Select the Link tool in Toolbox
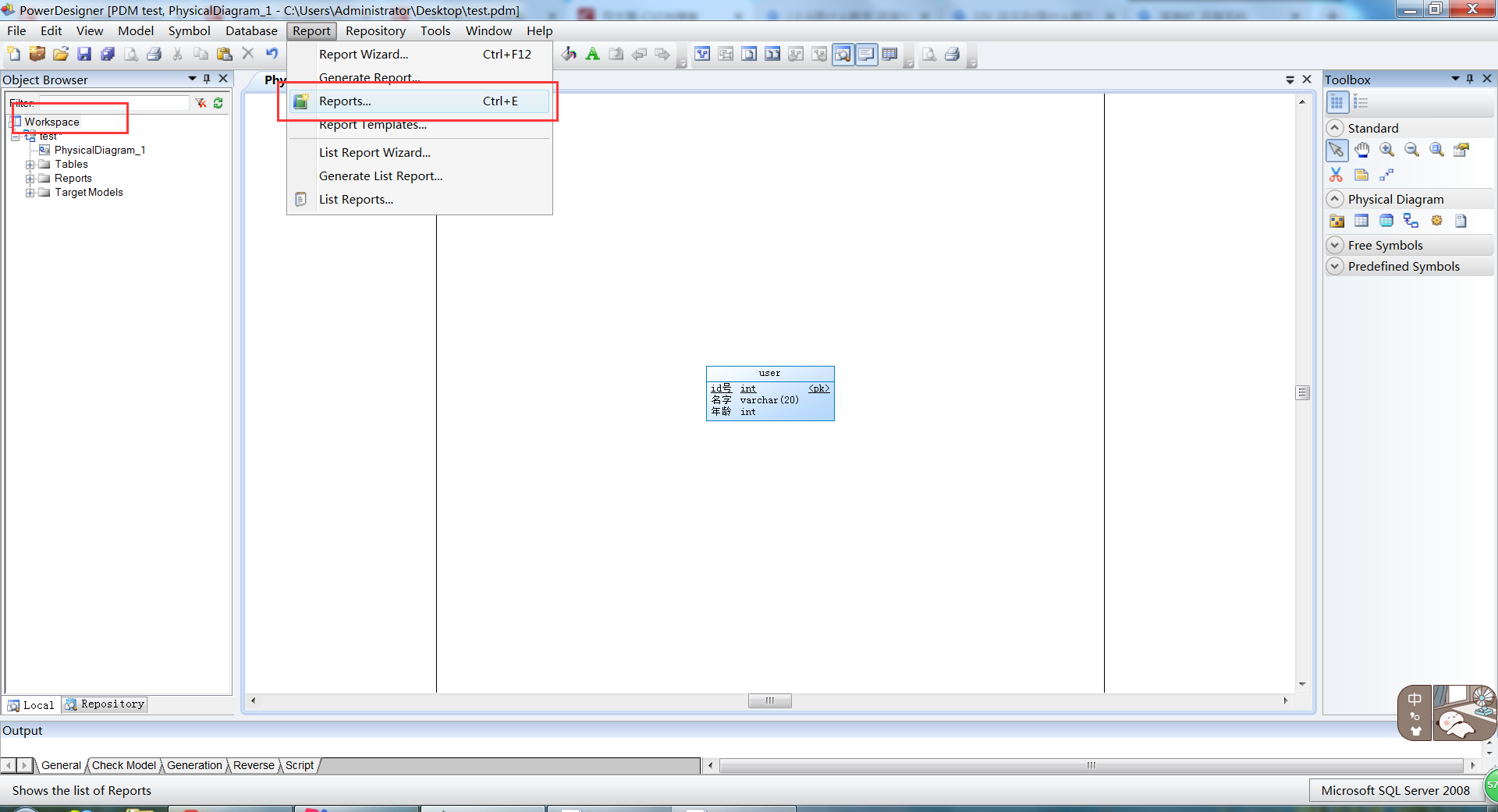1498x812 pixels. click(x=1386, y=175)
